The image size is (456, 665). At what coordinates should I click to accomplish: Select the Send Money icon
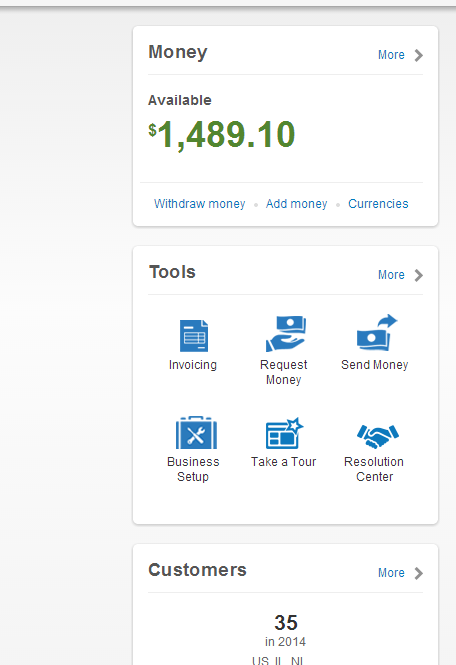[377, 332]
